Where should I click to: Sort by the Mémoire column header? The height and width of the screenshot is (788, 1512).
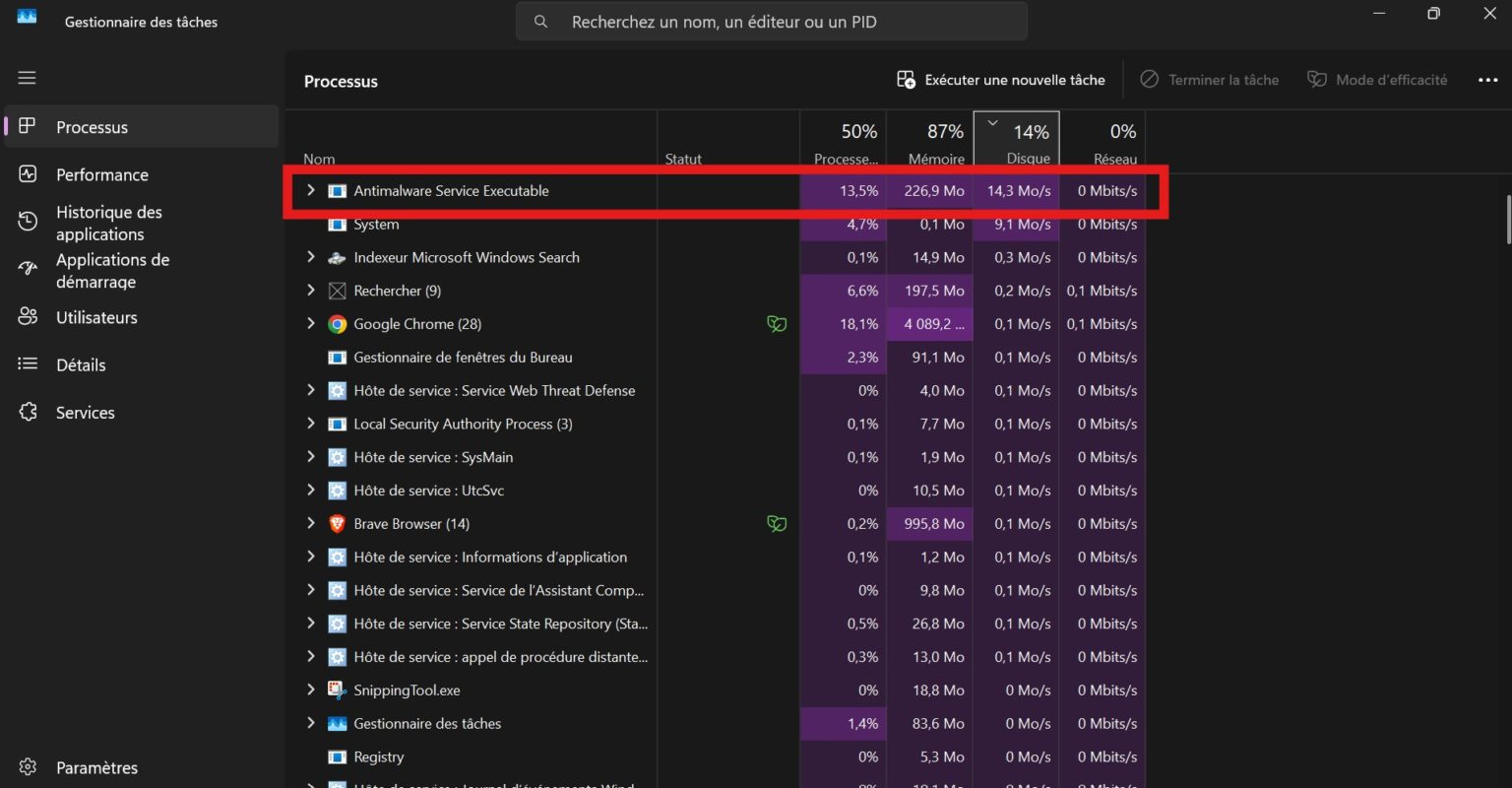[929, 142]
